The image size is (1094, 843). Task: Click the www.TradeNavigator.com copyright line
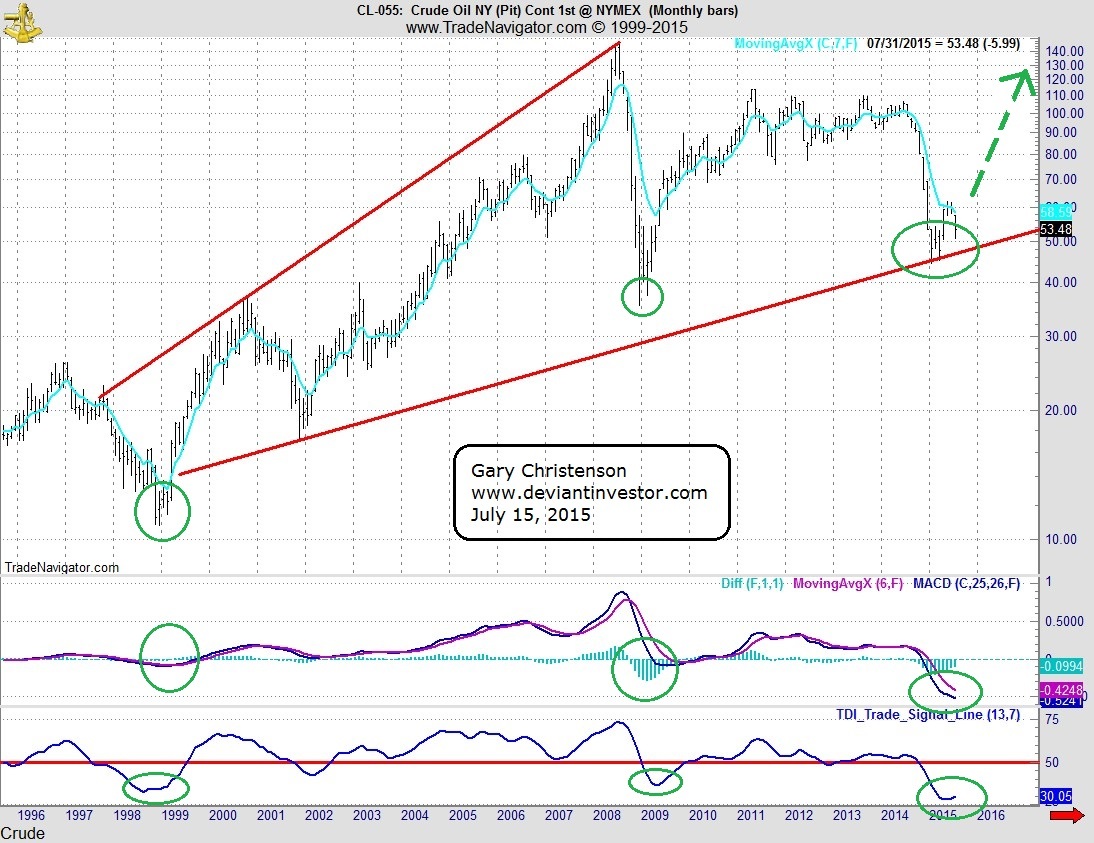click(547, 27)
